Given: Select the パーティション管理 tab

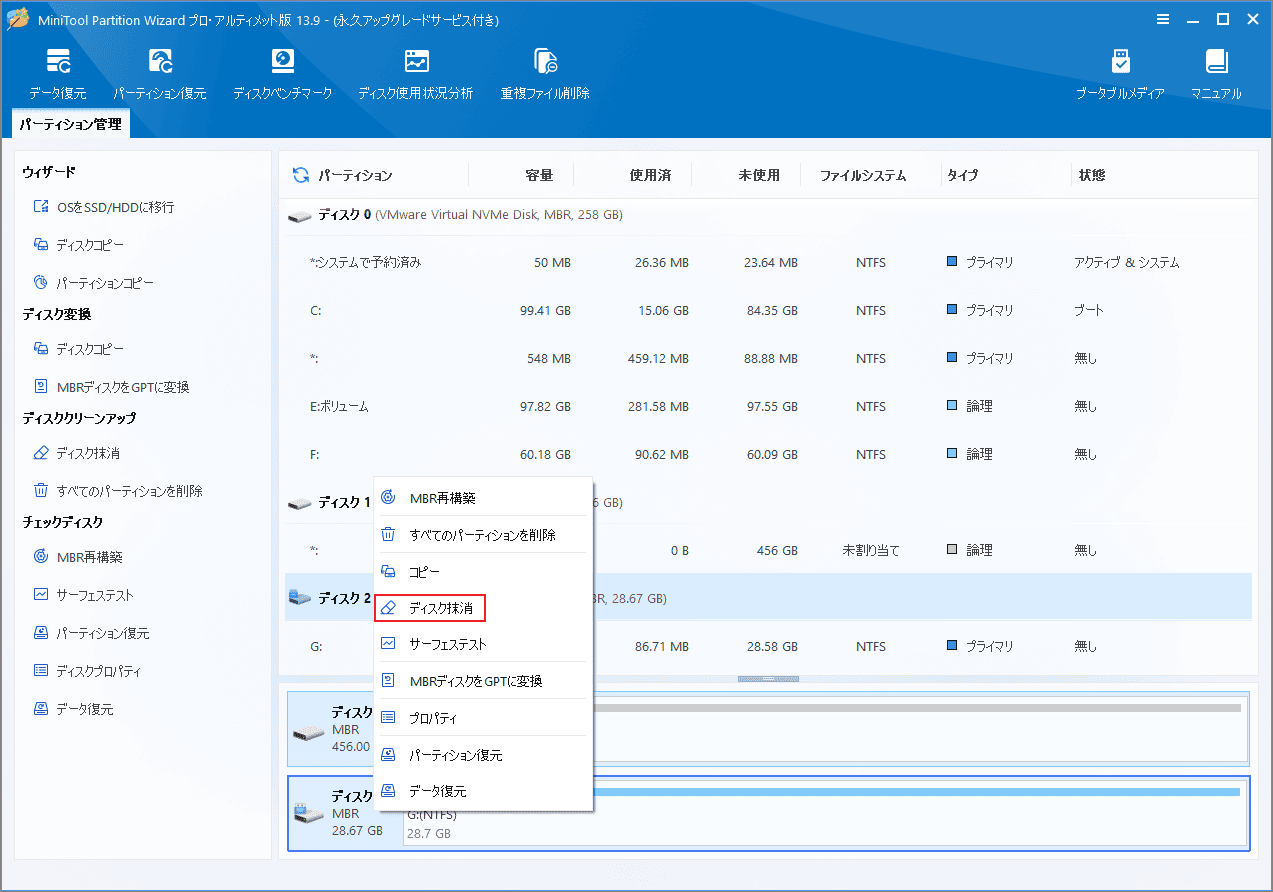Looking at the screenshot, I should click(x=71, y=125).
